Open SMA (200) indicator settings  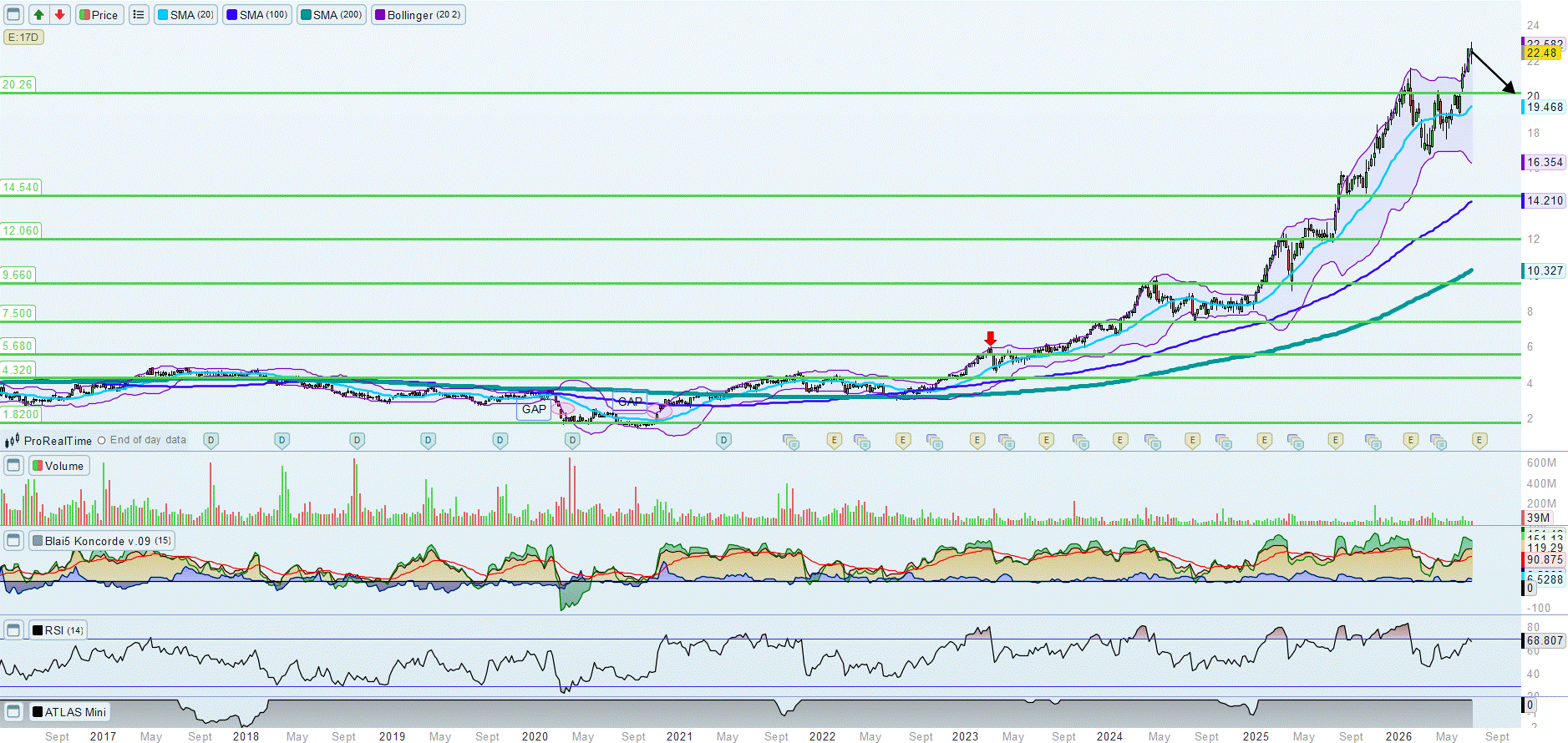coord(332,15)
